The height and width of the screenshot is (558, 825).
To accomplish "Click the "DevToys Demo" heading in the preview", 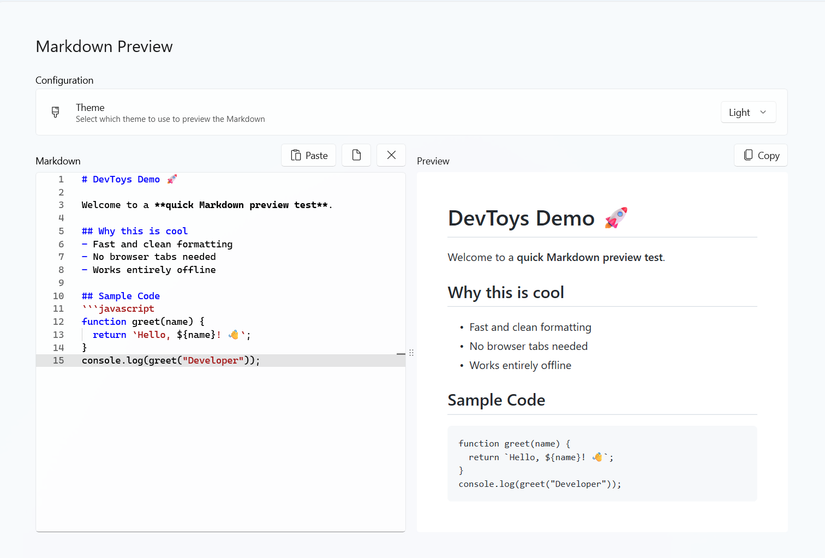I will coord(521,218).
